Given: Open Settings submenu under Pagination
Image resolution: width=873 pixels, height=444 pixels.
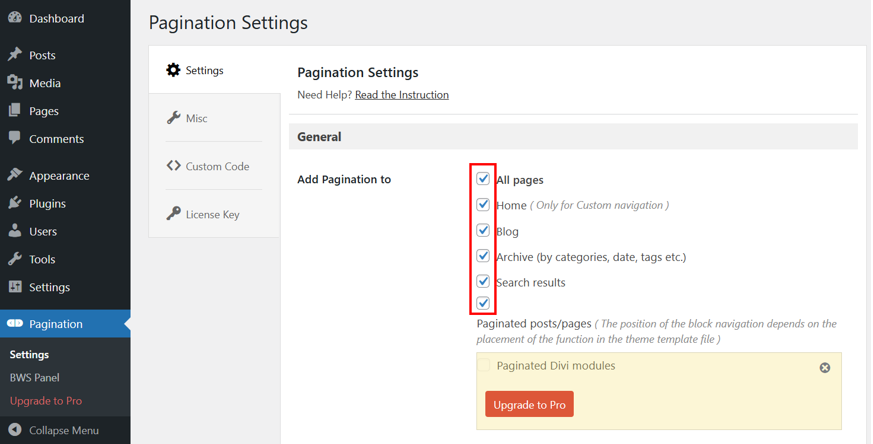Looking at the screenshot, I should [x=30, y=354].
